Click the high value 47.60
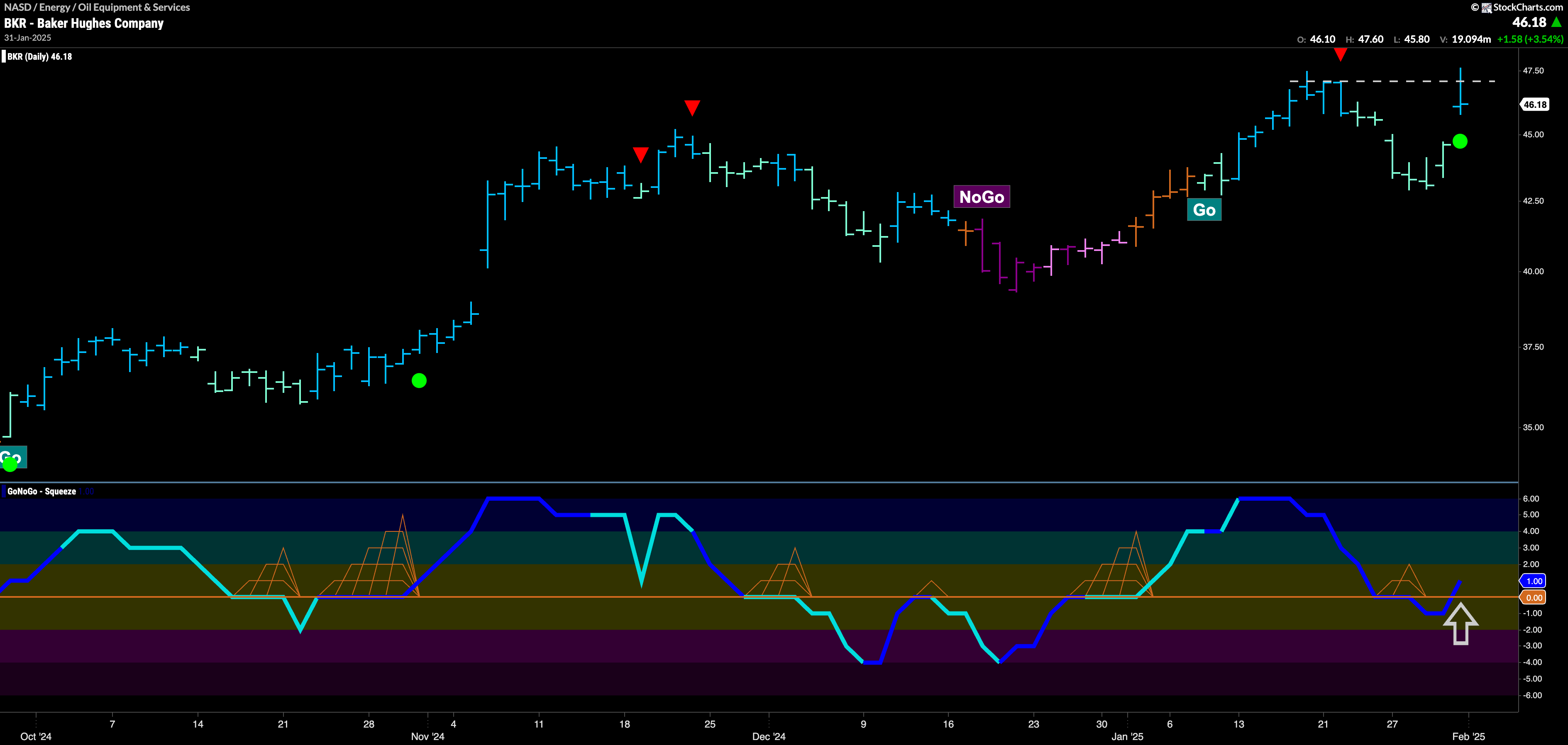 pyautogui.click(x=1370, y=39)
